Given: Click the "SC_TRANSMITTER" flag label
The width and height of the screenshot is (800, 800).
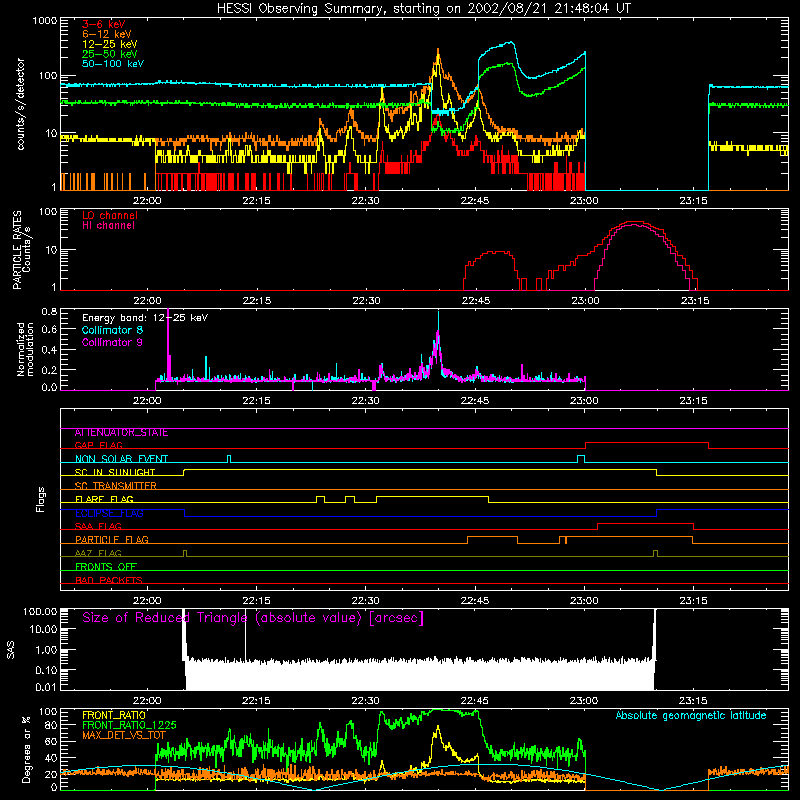Looking at the screenshot, I should point(116,486).
